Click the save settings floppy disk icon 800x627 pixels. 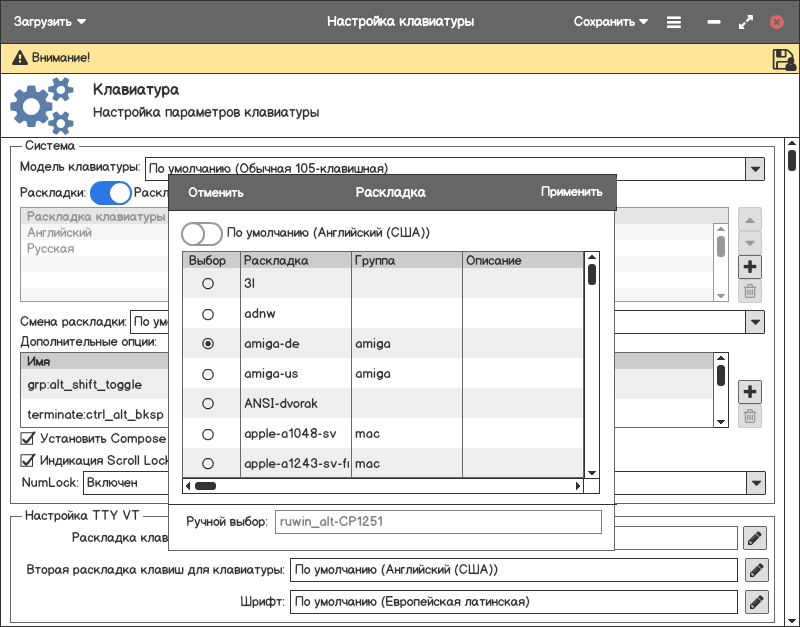[x=783, y=59]
